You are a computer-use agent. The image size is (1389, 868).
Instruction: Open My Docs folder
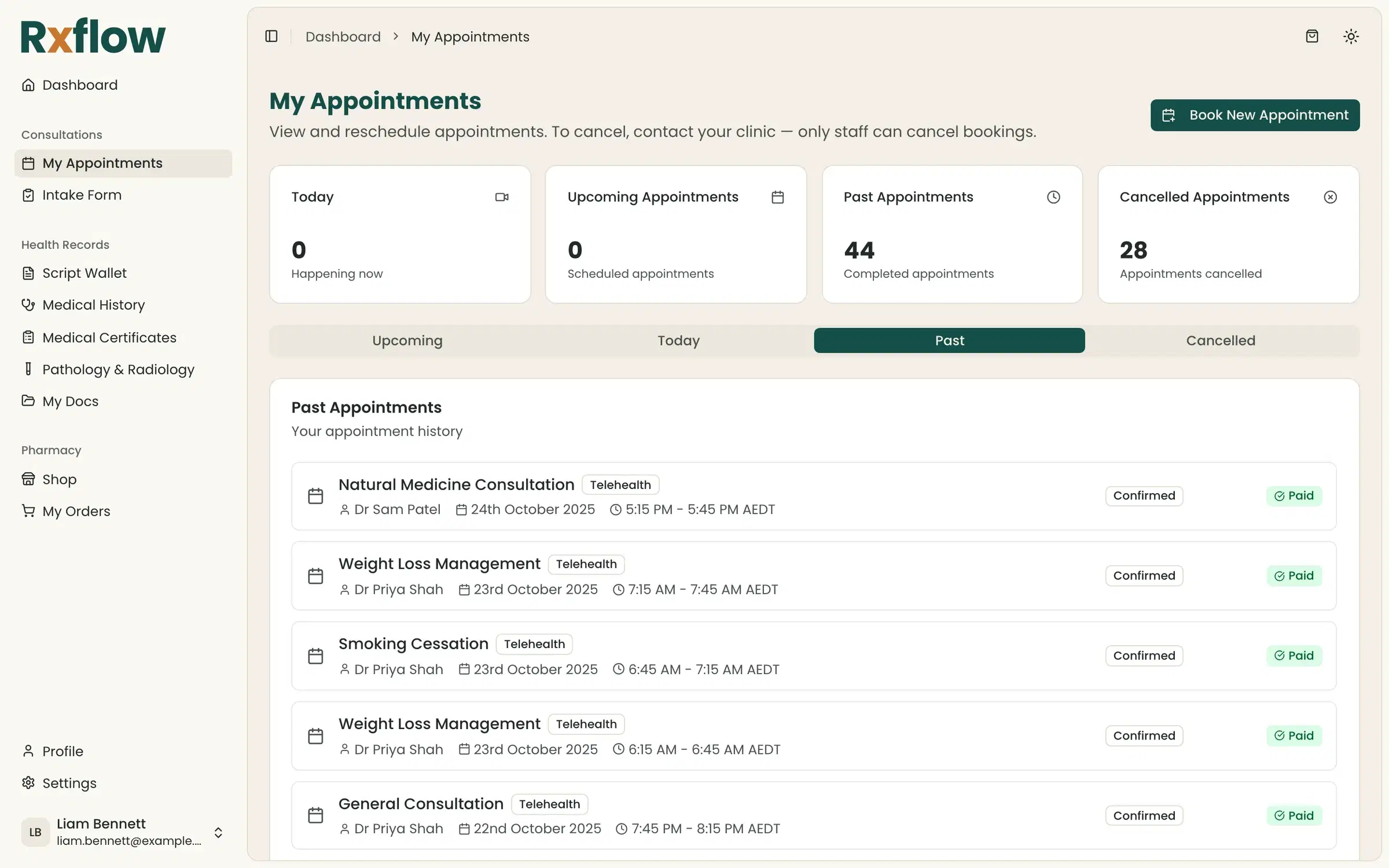[x=123, y=401]
